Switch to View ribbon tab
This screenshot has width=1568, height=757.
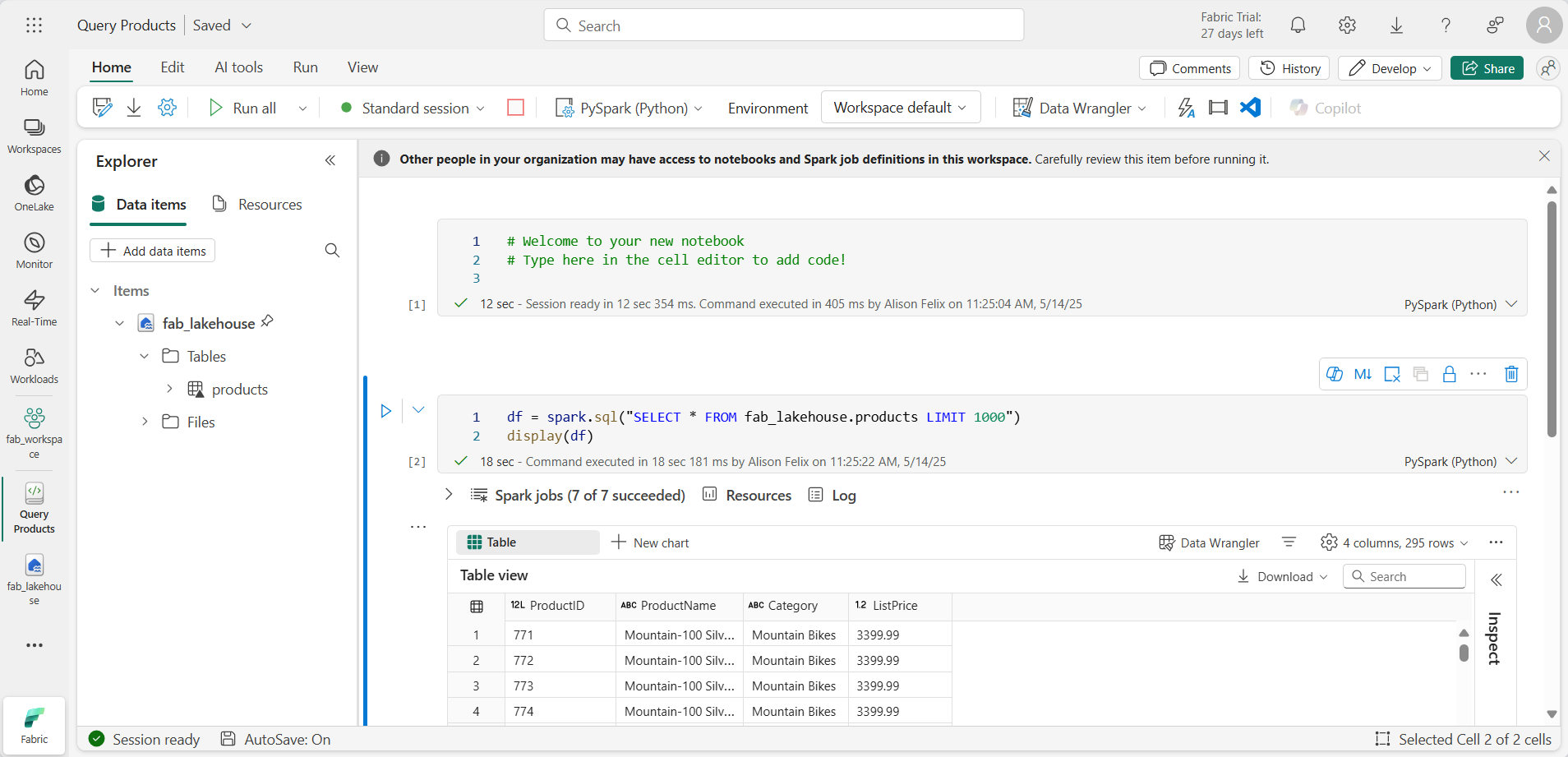pyautogui.click(x=362, y=67)
